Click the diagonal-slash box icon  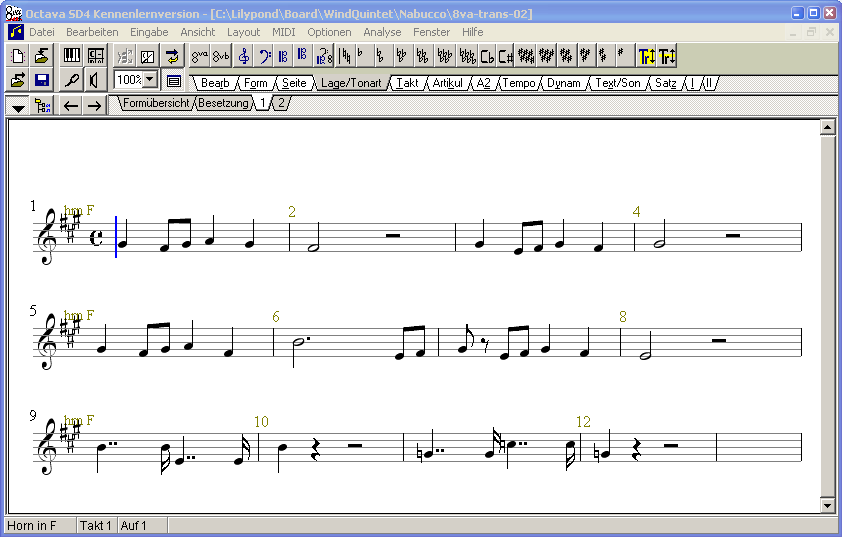148,56
